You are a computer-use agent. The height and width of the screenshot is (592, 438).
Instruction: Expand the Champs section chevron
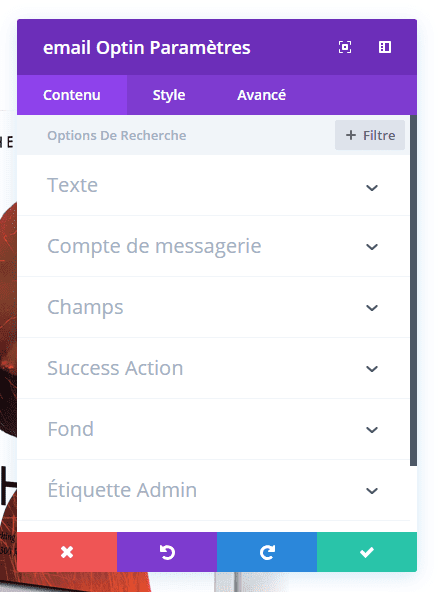(x=372, y=308)
